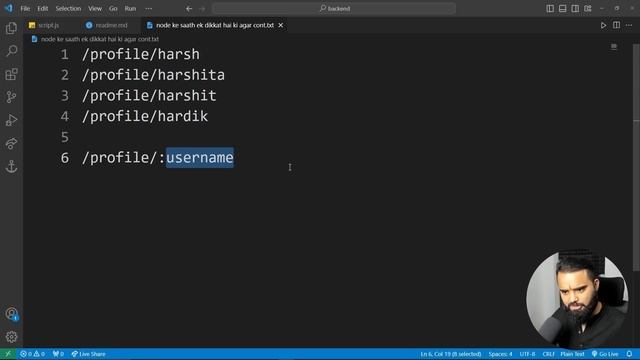Click the backend search command center

[334, 9]
